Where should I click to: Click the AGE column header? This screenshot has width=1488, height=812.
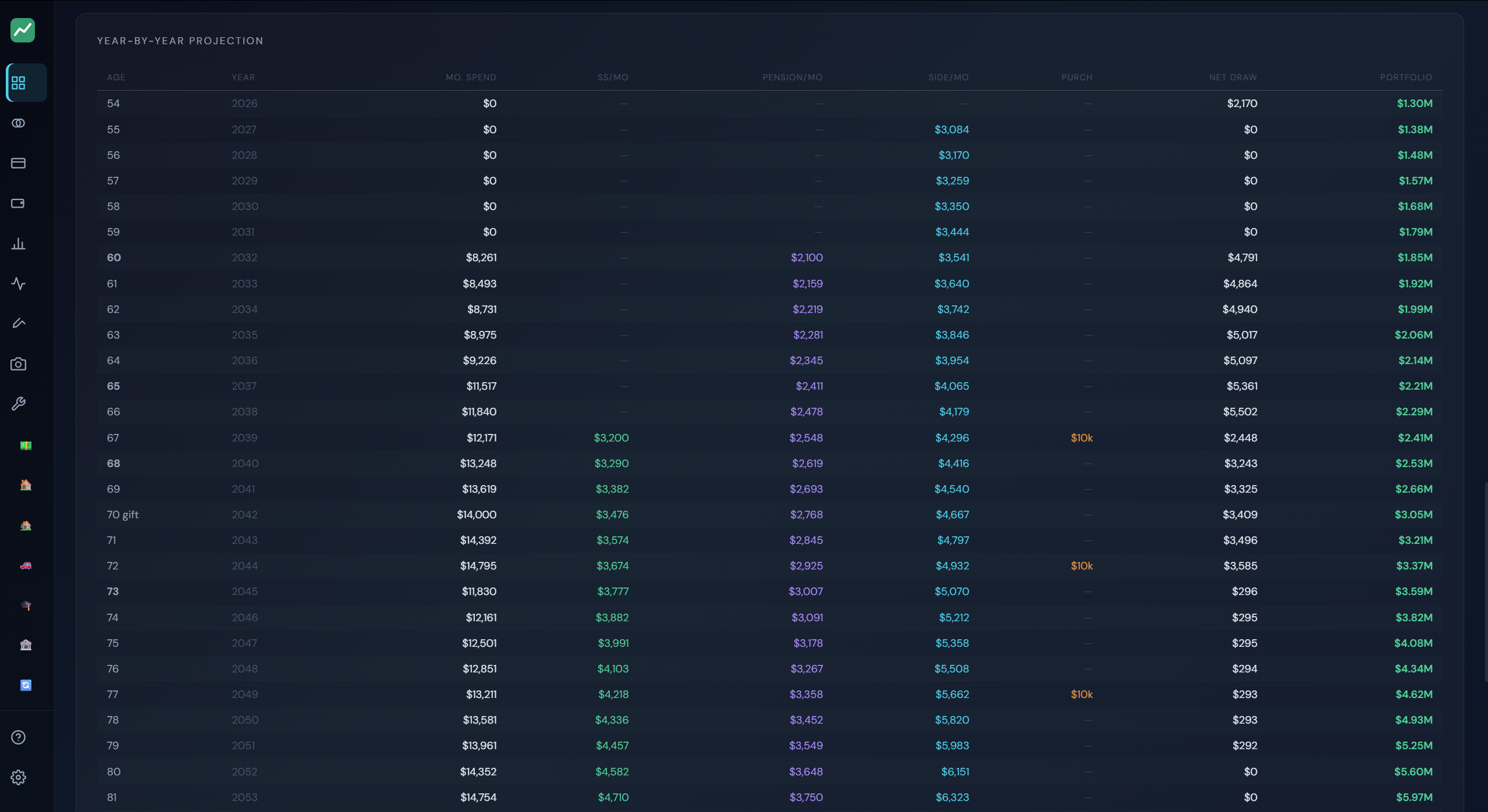pyautogui.click(x=116, y=77)
